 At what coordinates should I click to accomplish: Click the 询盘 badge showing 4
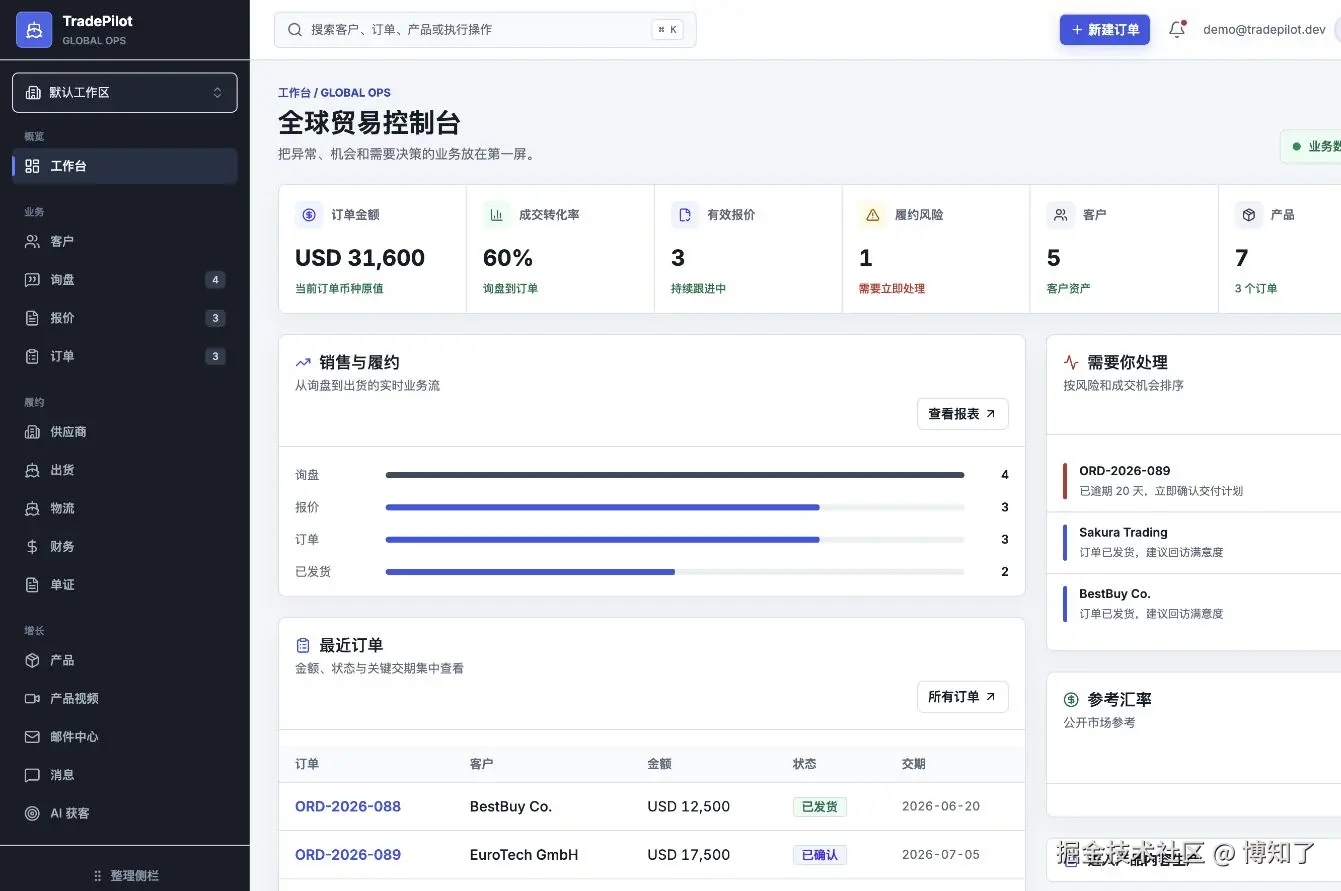point(215,280)
